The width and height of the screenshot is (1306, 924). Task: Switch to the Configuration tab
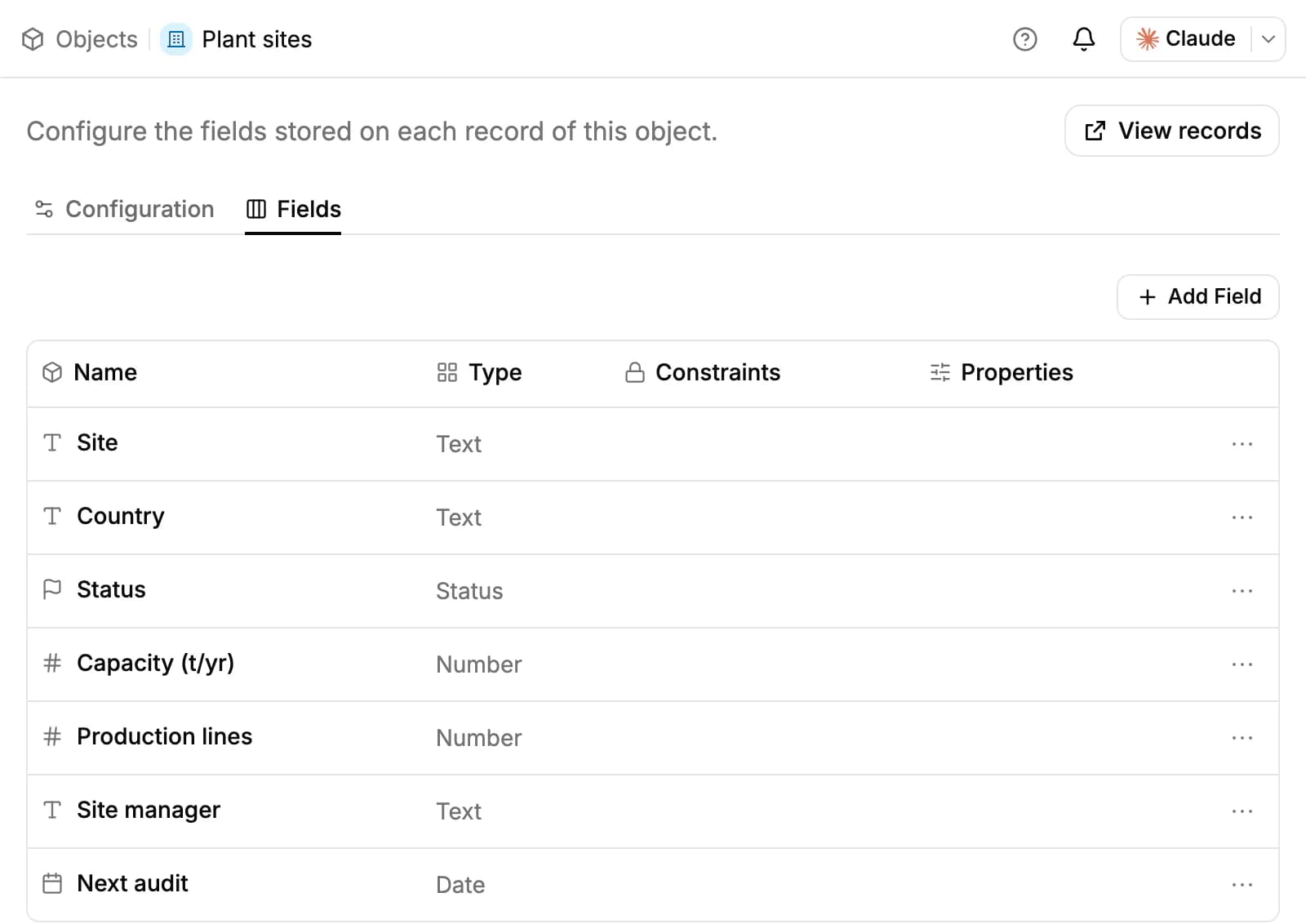[124, 209]
